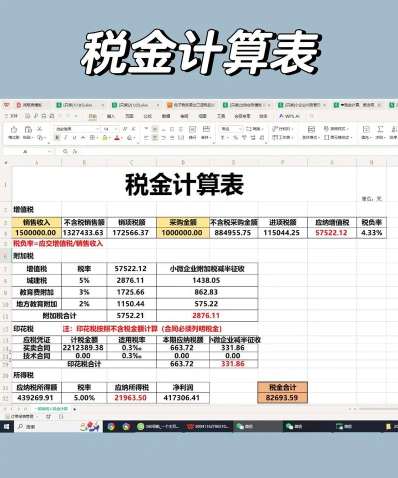Click the yellow fill color swatch
Viewport: 398px width, 478px height.
click(105, 138)
